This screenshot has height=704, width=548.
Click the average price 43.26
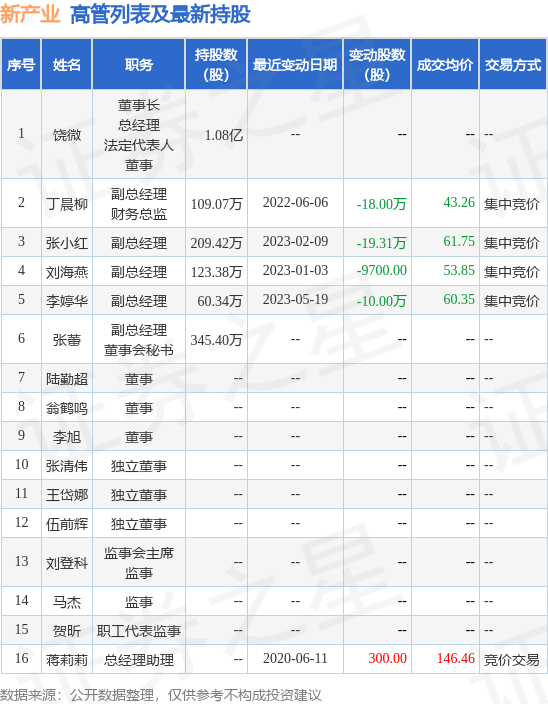459,202
